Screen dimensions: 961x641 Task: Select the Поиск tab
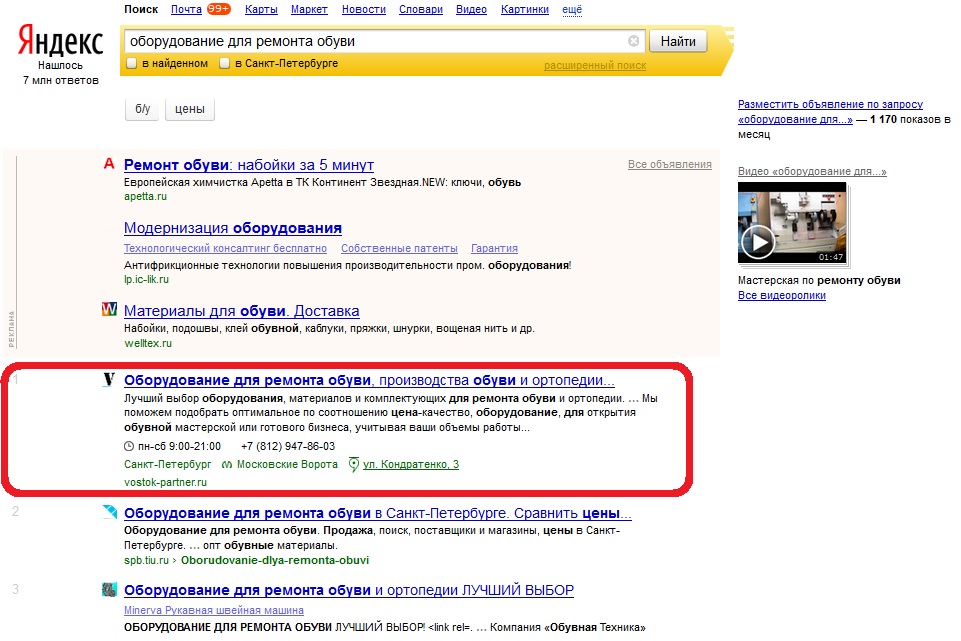click(x=141, y=9)
